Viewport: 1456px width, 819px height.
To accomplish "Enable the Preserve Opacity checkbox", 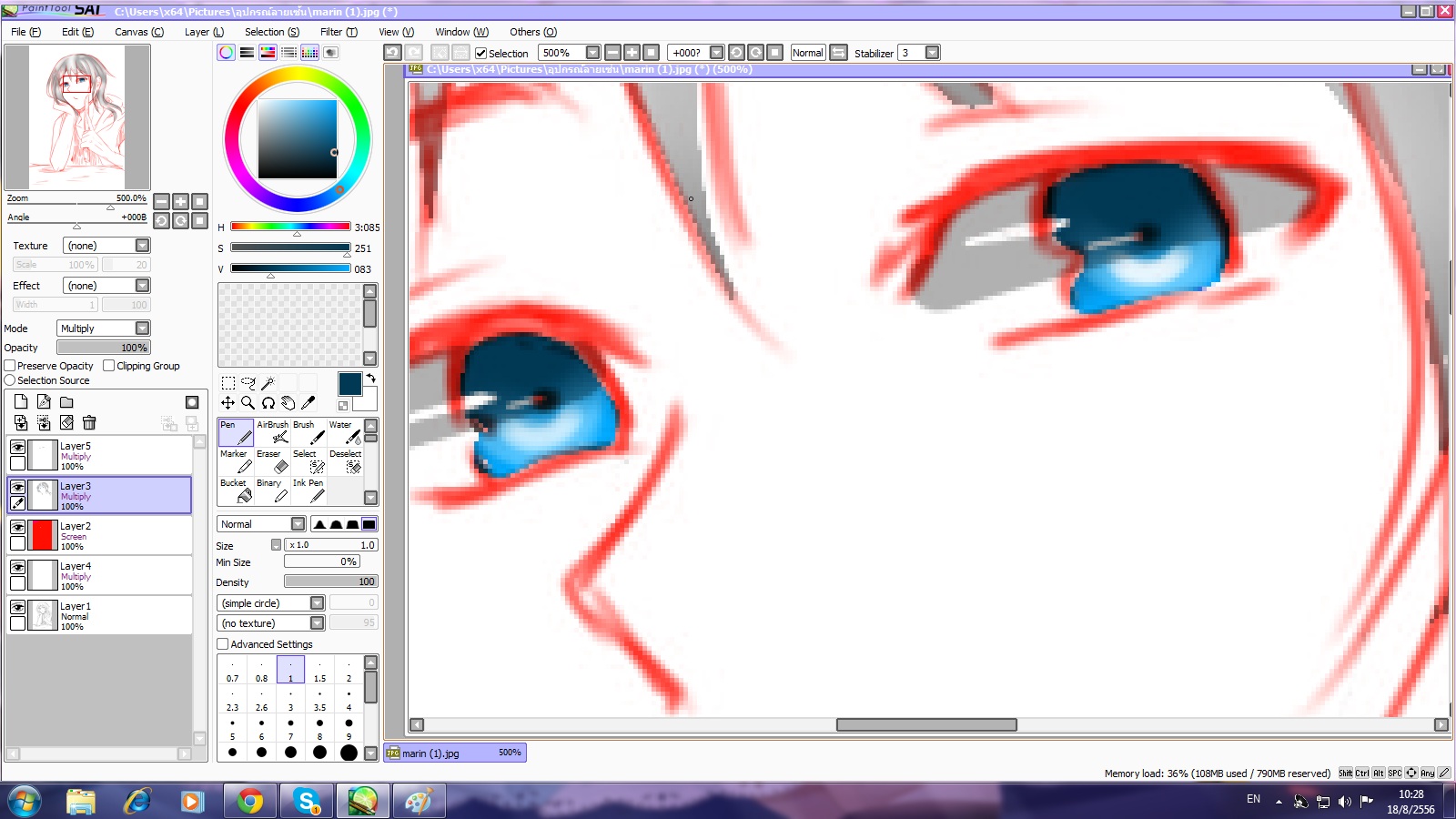I will (10, 366).
